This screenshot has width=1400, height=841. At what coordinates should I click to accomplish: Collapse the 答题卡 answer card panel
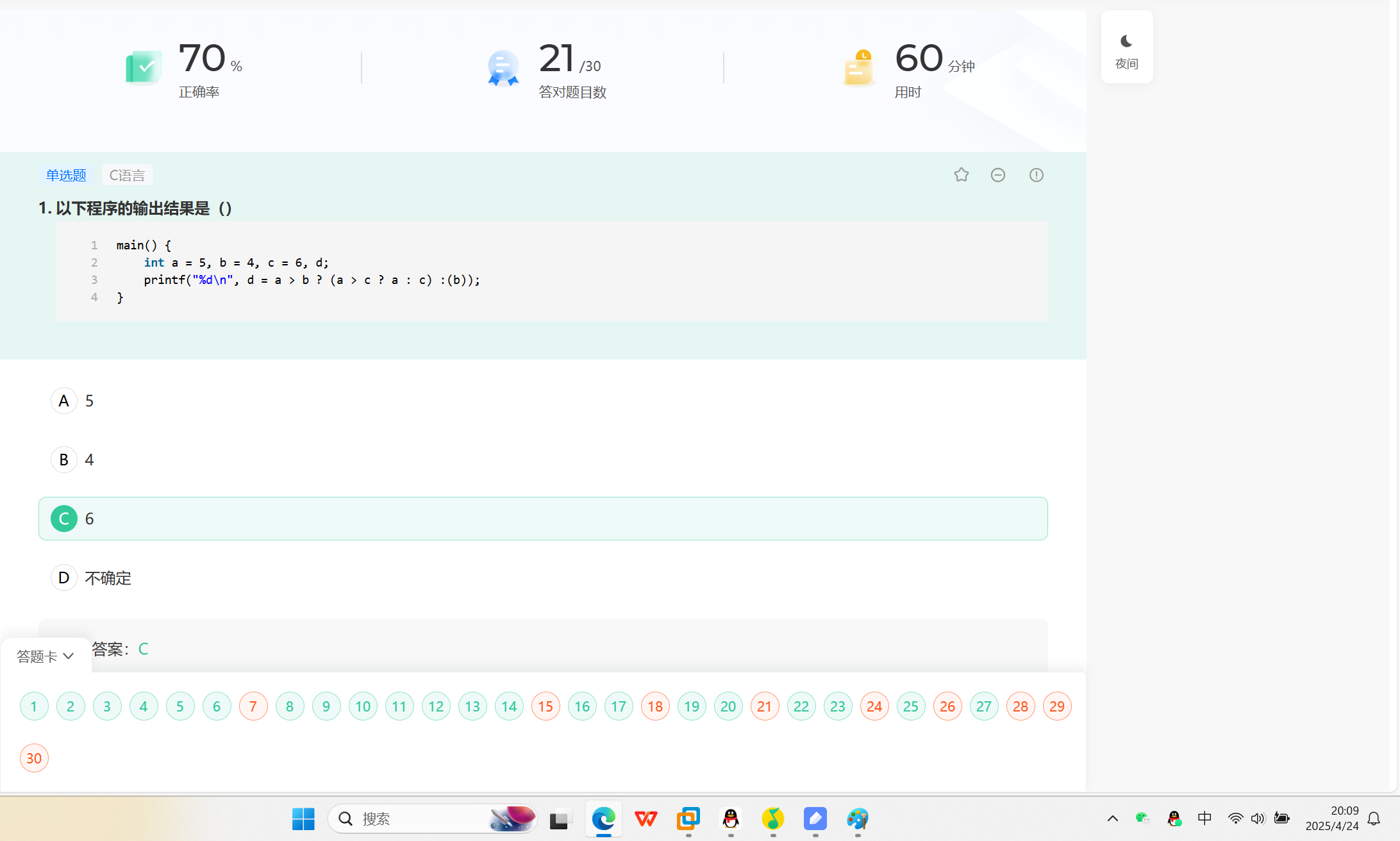(46, 656)
